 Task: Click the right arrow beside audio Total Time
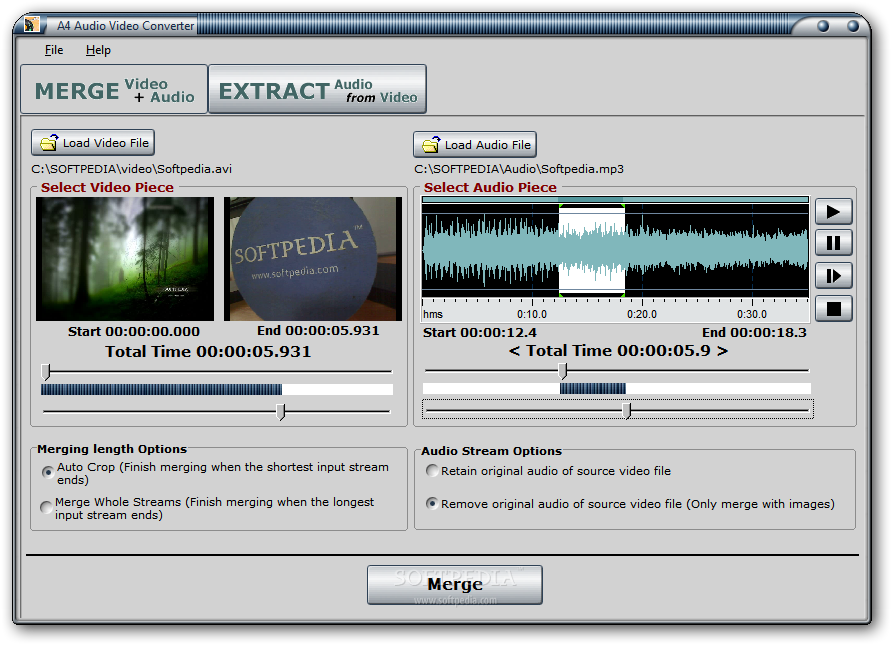[x=722, y=351]
